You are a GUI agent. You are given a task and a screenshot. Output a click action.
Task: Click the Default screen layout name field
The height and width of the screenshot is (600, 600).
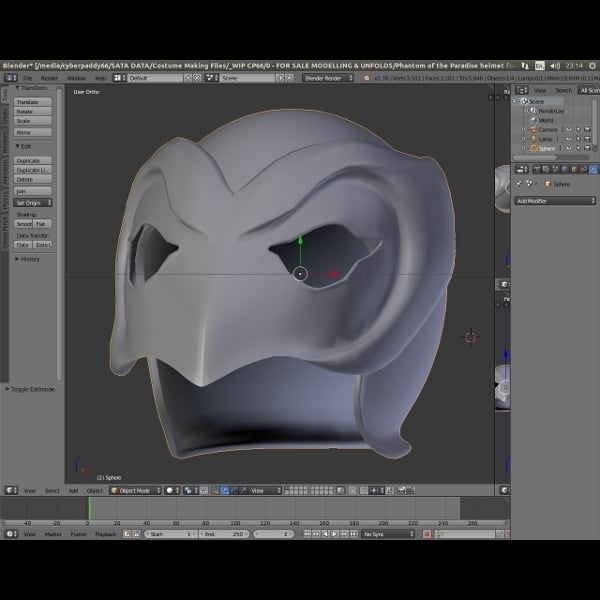(x=155, y=78)
